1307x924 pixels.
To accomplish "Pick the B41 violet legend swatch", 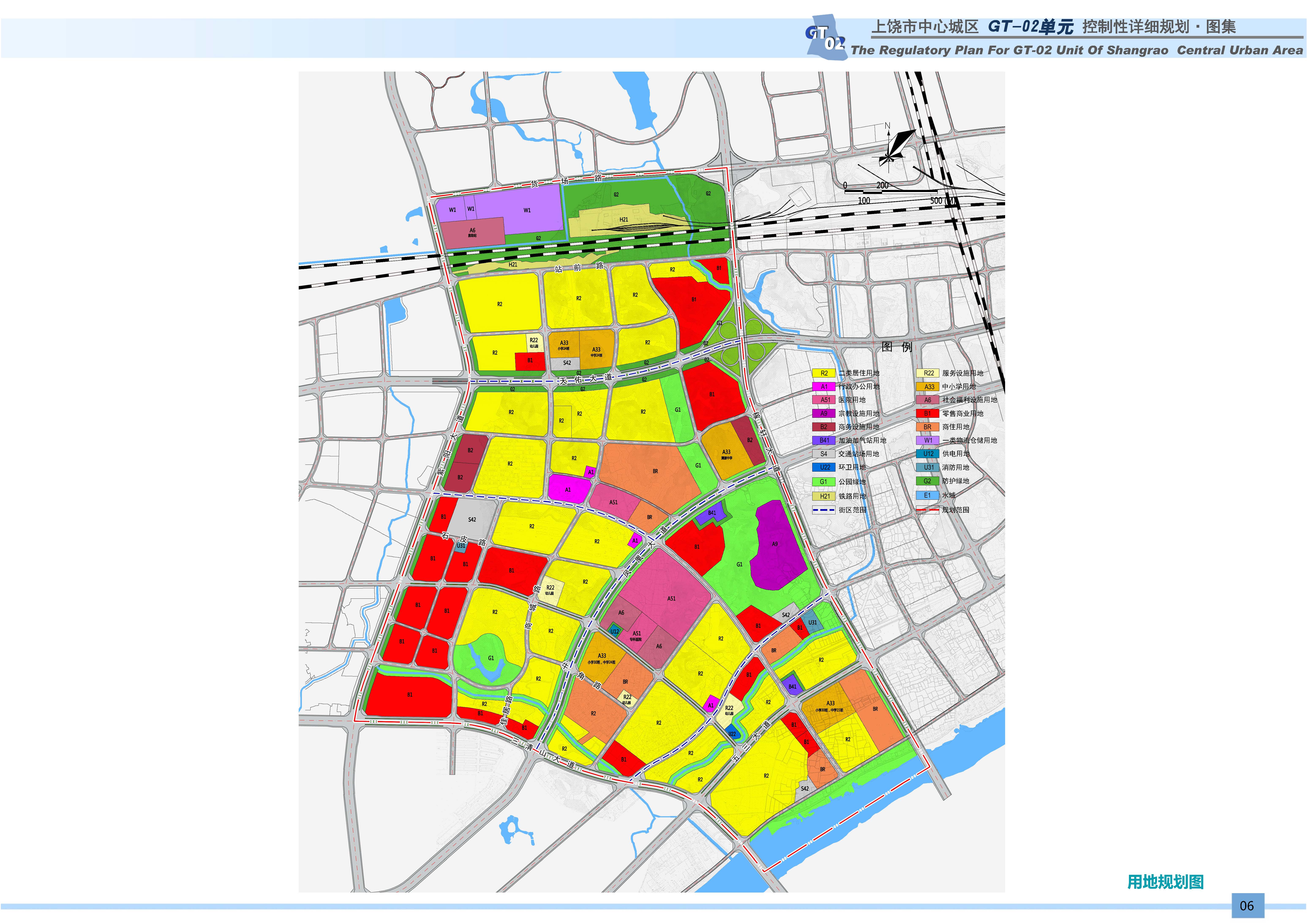I will (x=824, y=441).
